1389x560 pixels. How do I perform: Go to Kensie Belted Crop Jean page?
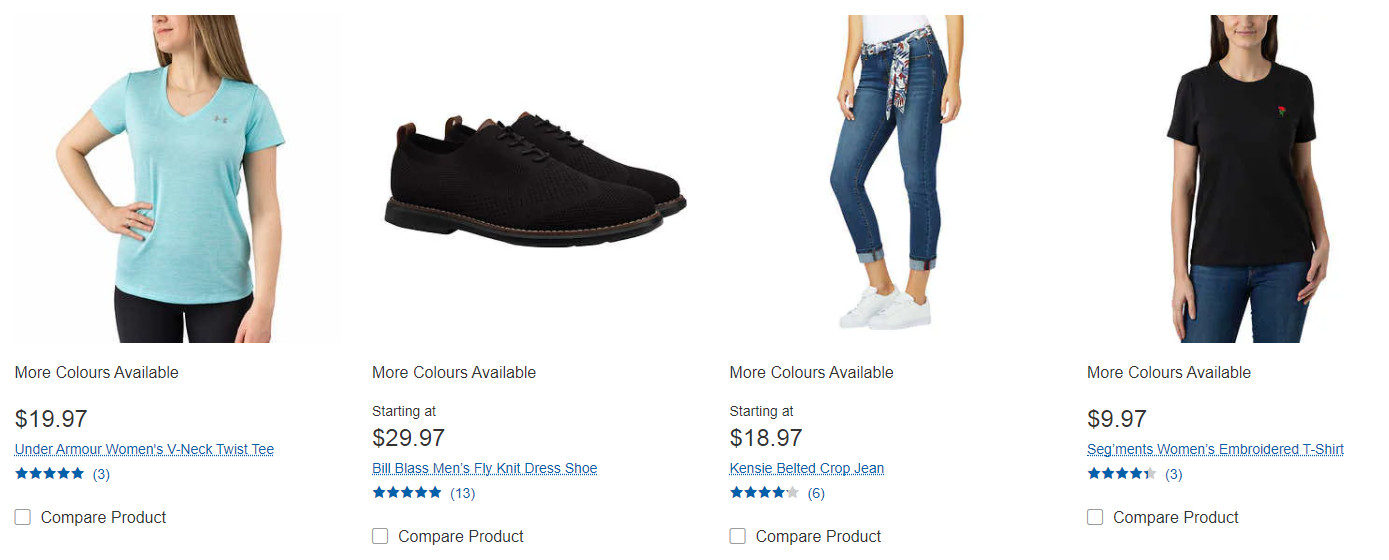pyautogui.click(x=807, y=468)
